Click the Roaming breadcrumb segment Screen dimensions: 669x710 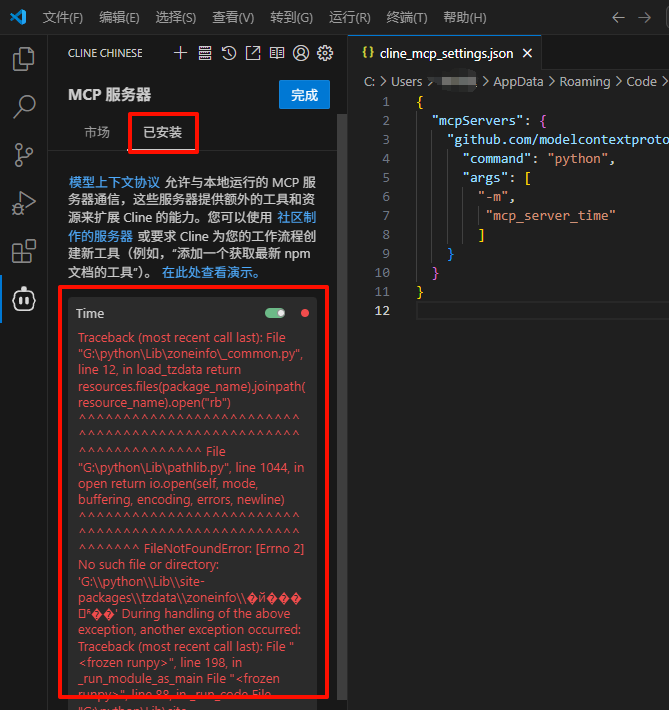(x=585, y=82)
